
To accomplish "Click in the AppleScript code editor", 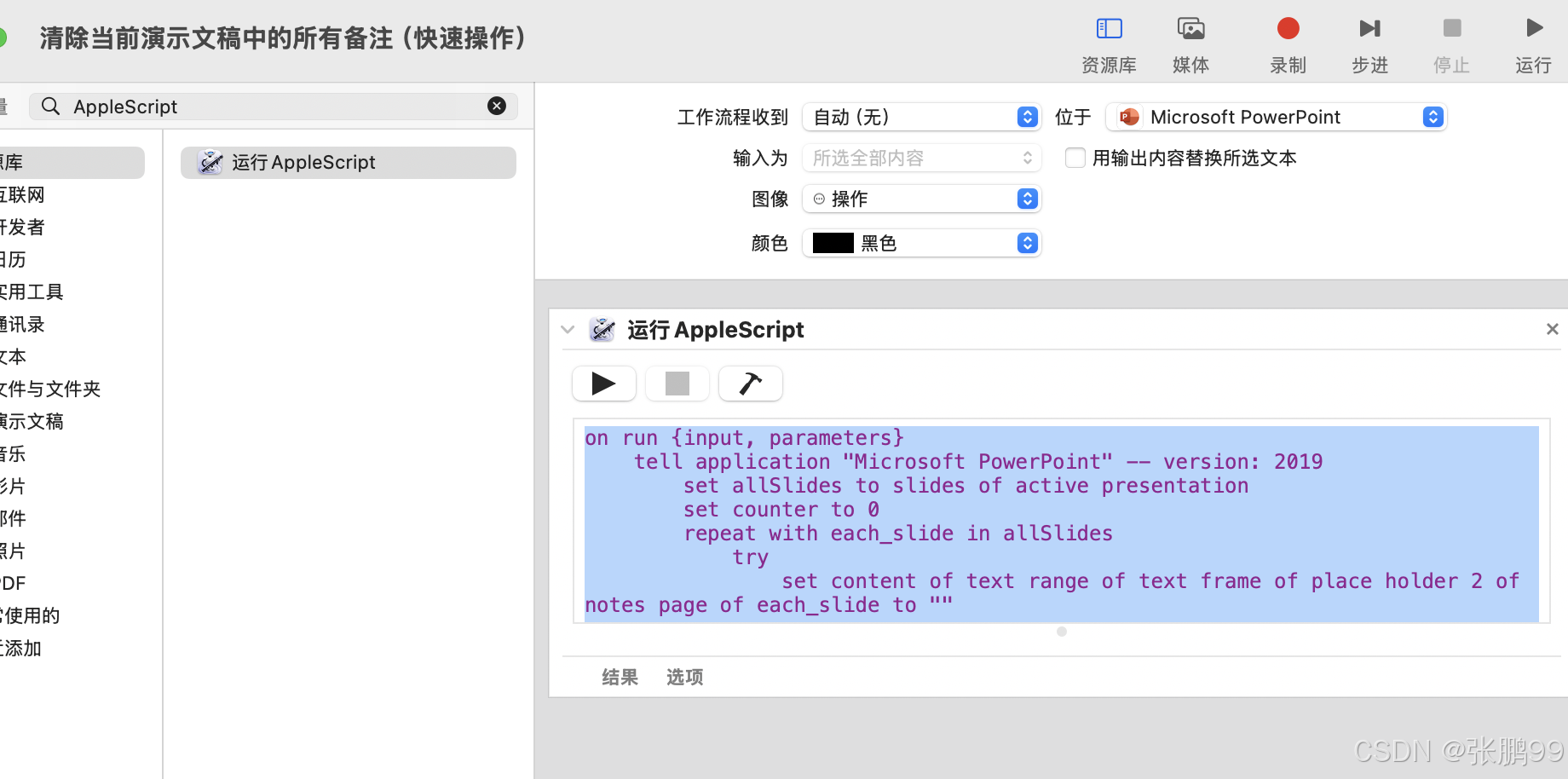I will (1061, 522).
